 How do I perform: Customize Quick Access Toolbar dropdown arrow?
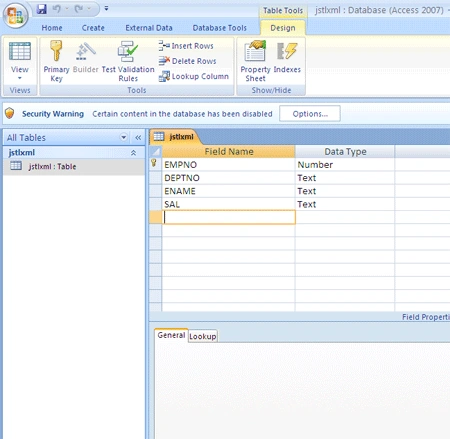pyautogui.click(x=106, y=8)
